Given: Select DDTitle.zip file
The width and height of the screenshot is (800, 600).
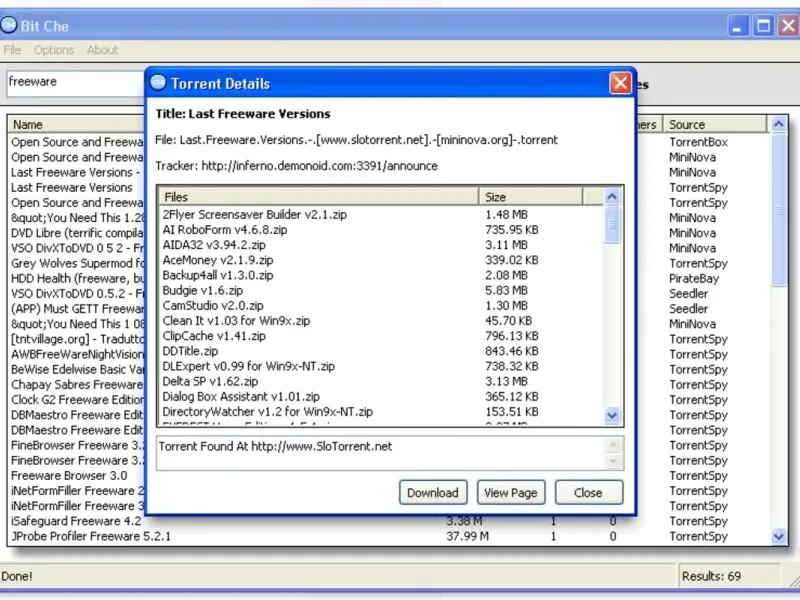Looking at the screenshot, I should pyautogui.click(x=190, y=352).
